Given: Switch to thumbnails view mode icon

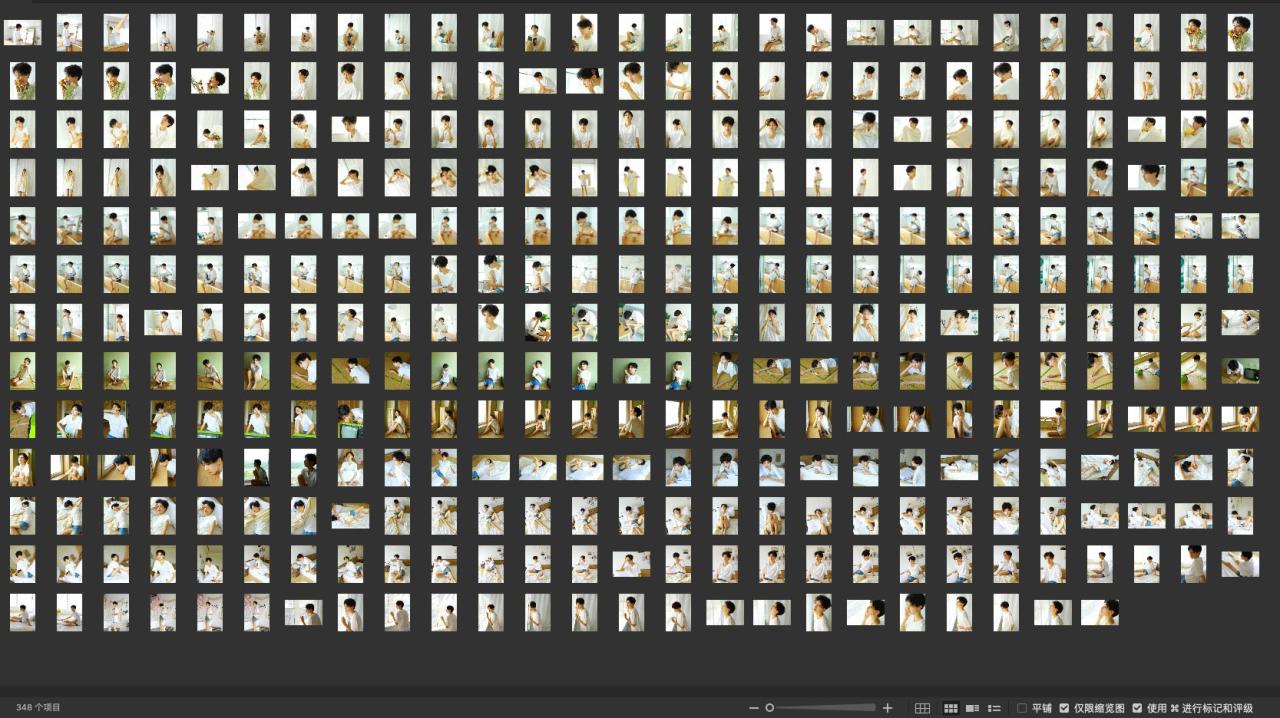Looking at the screenshot, I should point(951,708).
